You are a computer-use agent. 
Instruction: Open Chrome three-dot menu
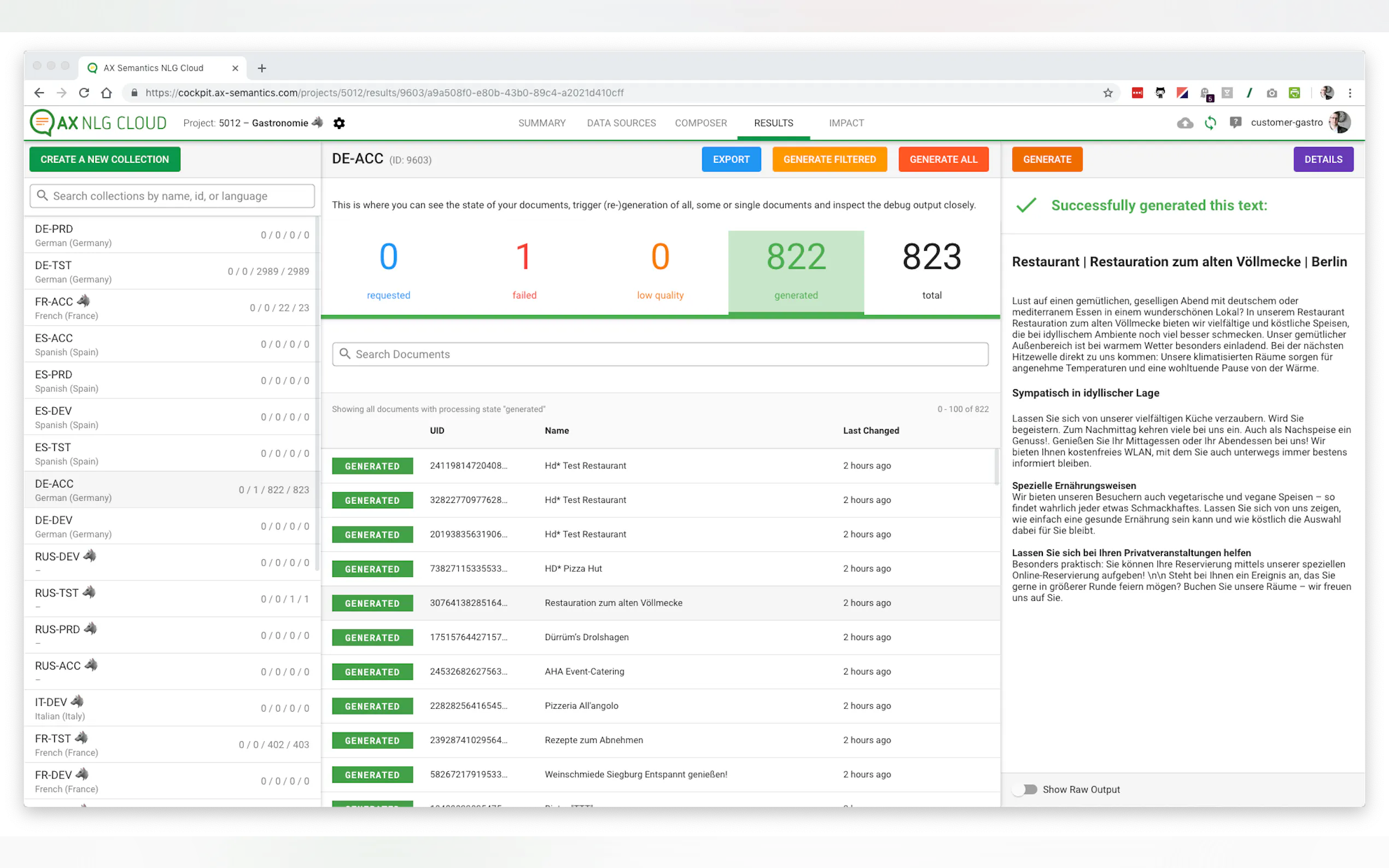(1350, 93)
